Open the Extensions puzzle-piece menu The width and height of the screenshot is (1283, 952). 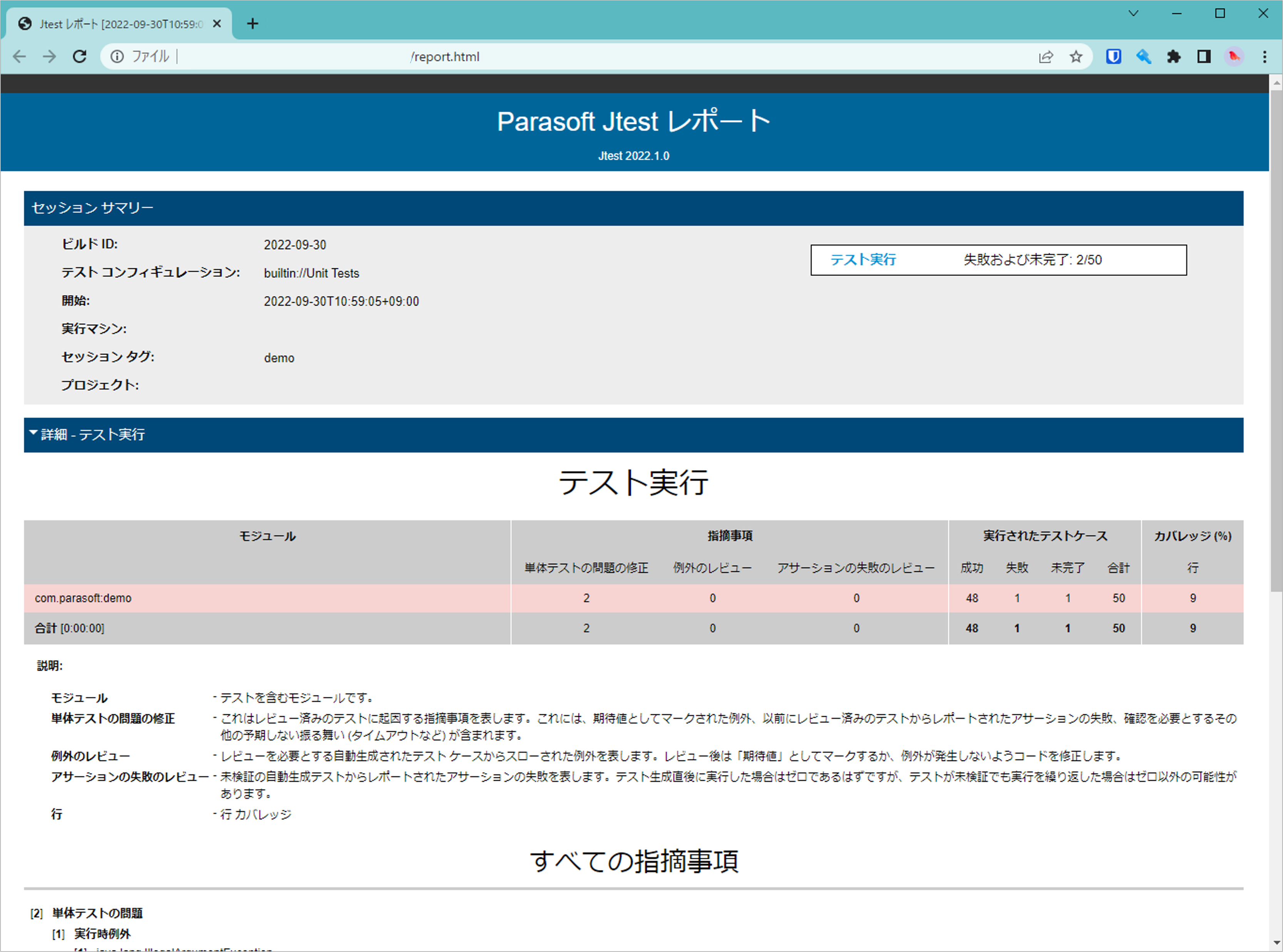(1174, 57)
